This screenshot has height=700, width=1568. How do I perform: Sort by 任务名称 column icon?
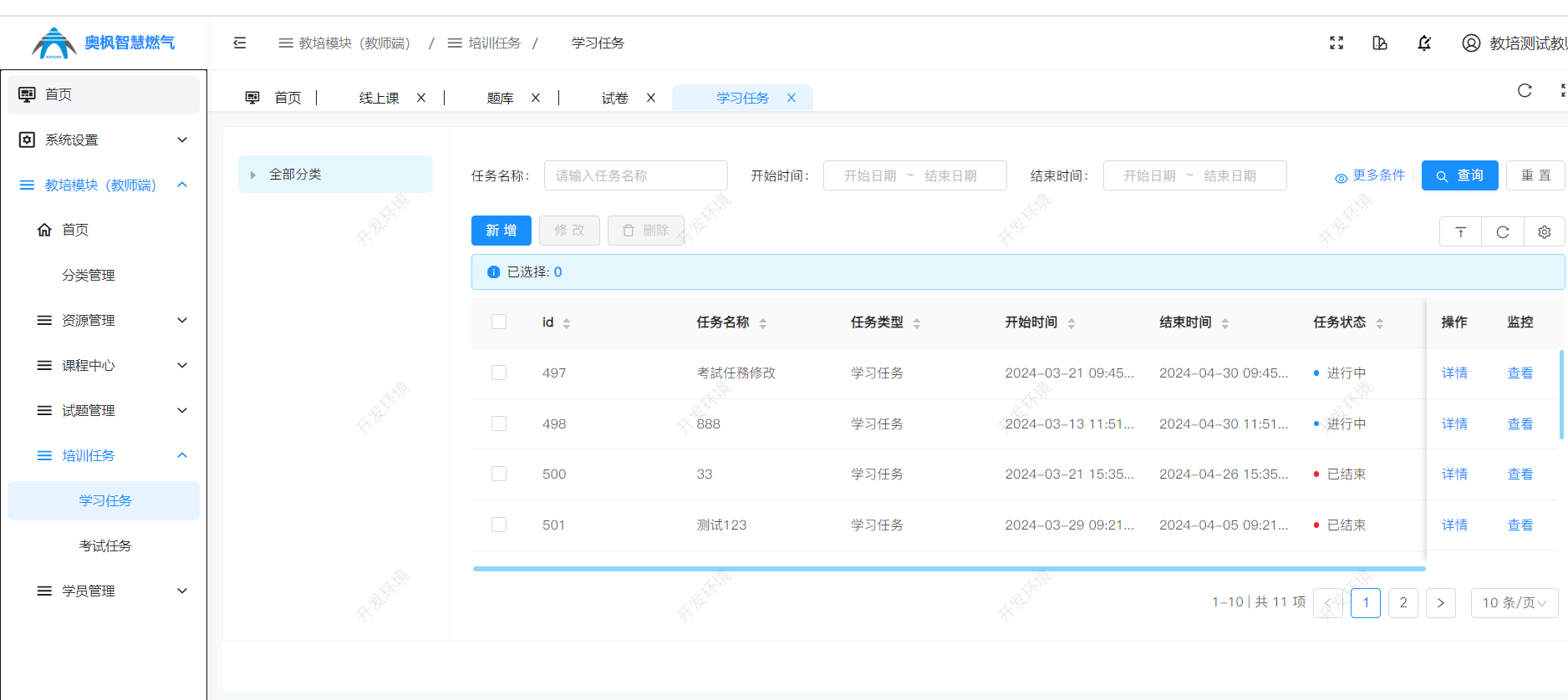coord(763,323)
